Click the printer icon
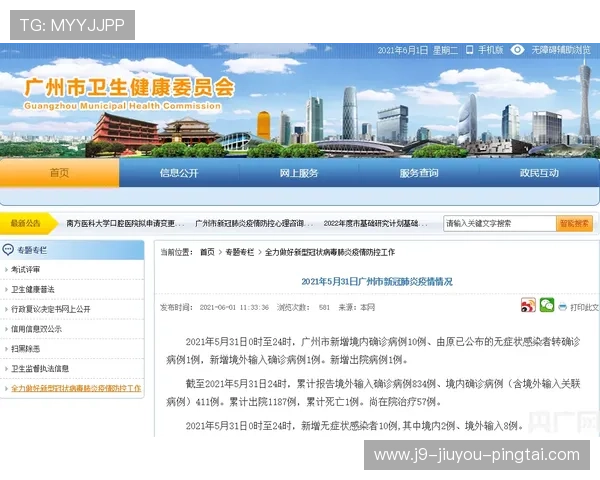This screenshot has width=600, height=480. [x=562, y=307]
